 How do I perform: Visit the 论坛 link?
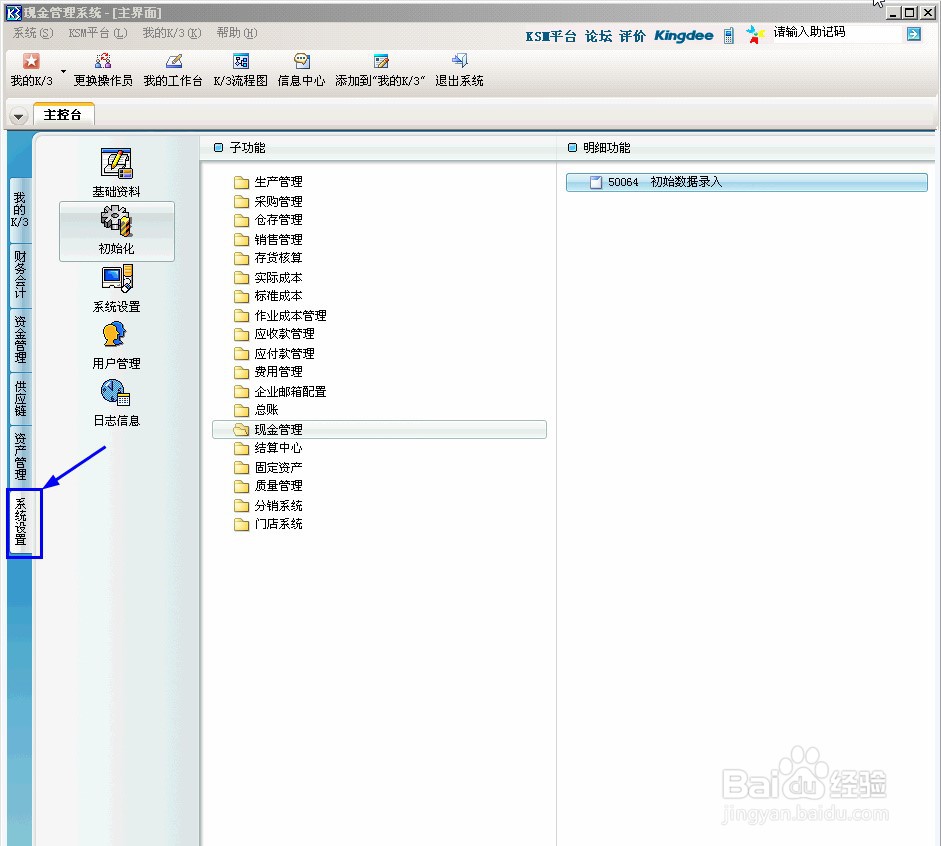click(598, 34)
